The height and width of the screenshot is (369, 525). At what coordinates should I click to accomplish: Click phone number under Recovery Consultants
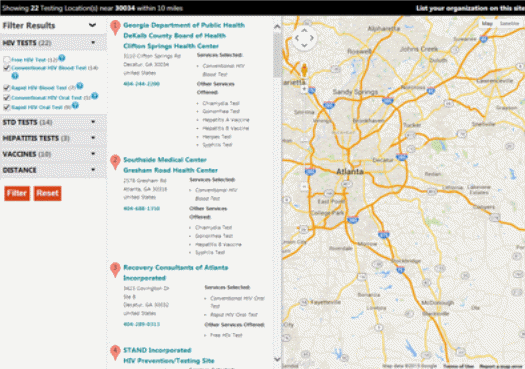[141, 324]
